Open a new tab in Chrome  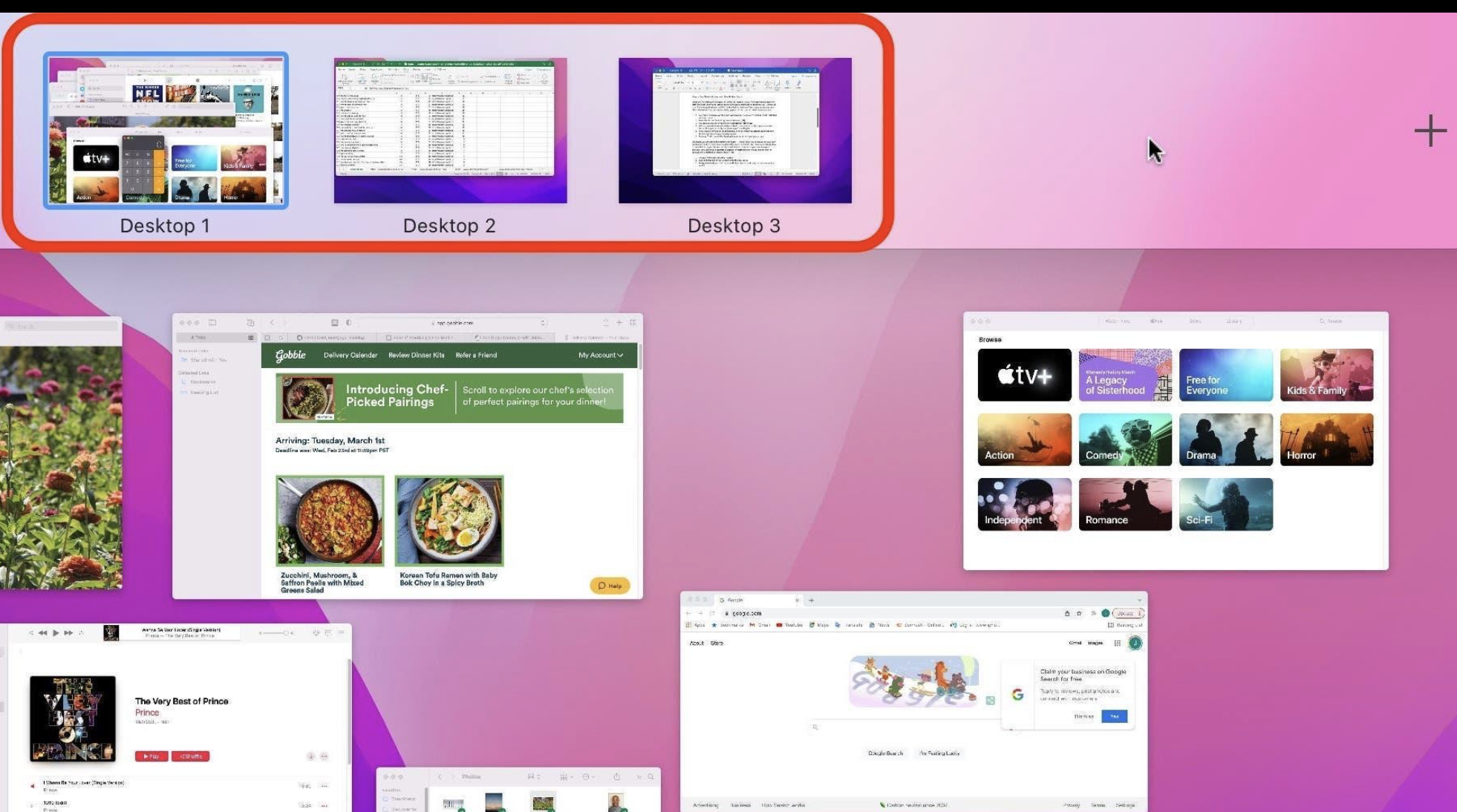[811, 600]
